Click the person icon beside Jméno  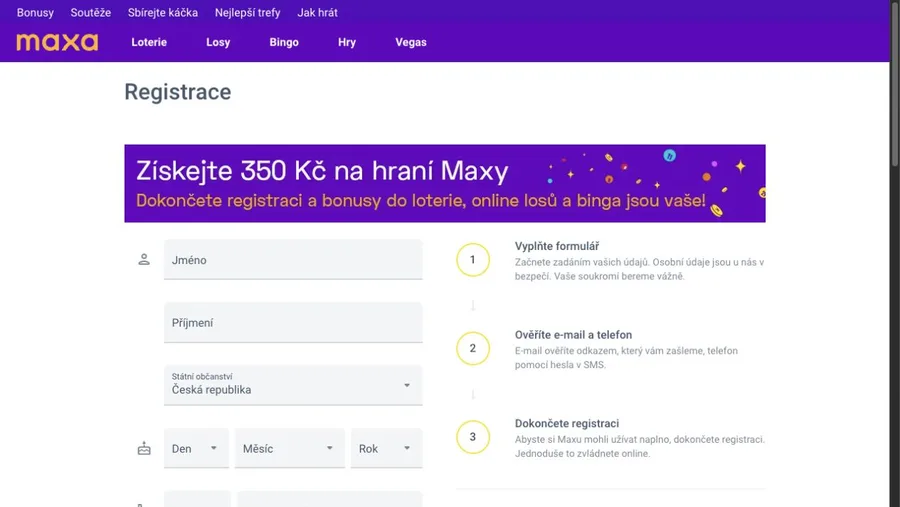tap(144, 260)
